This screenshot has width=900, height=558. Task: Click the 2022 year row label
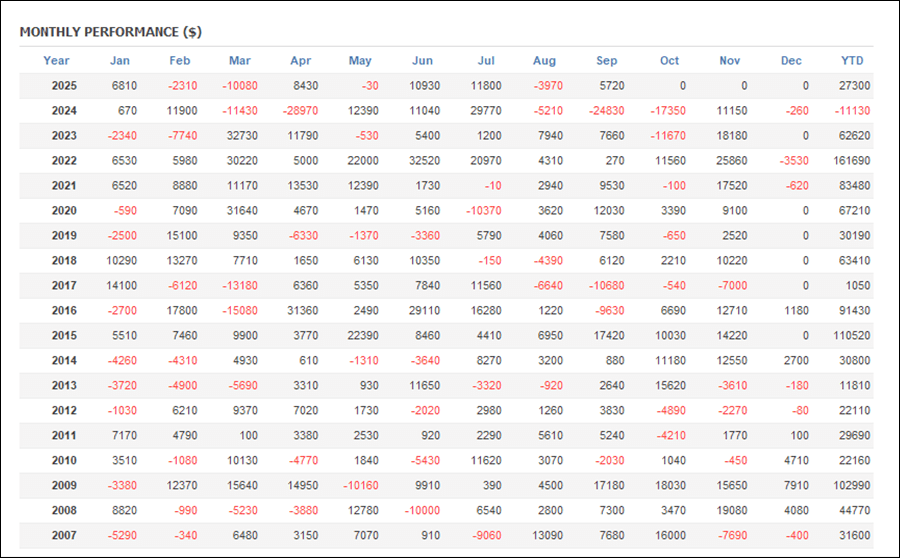click(64, 161)
